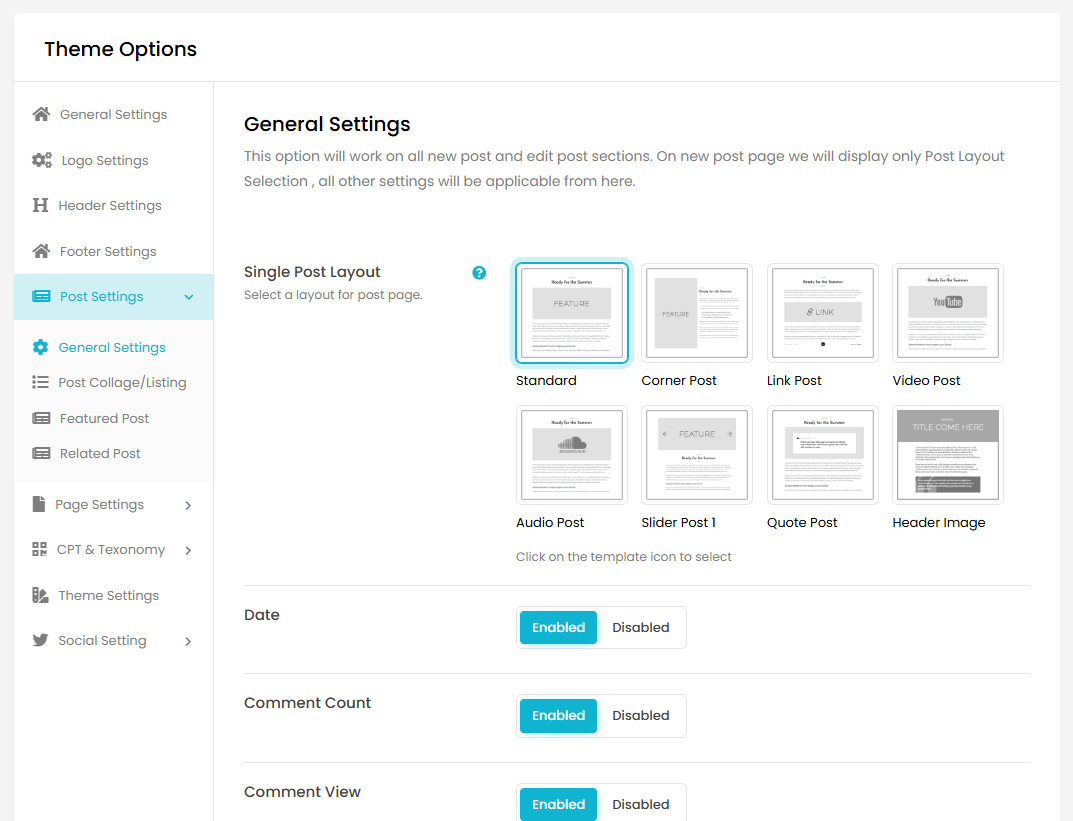Click the Header Settings H icon
This screenshot has width=1073, height=821.
point(41,205)
